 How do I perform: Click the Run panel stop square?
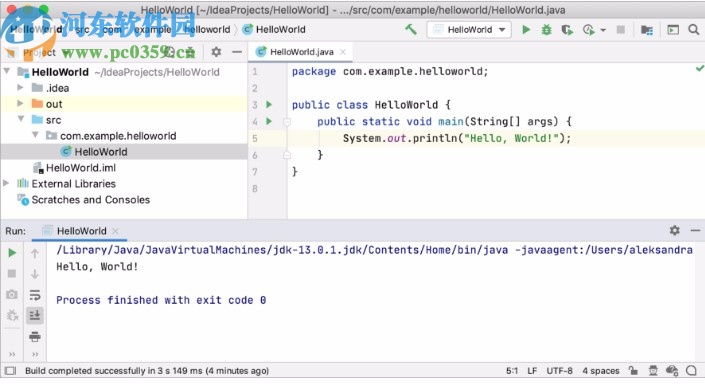[x=12, y=274]
